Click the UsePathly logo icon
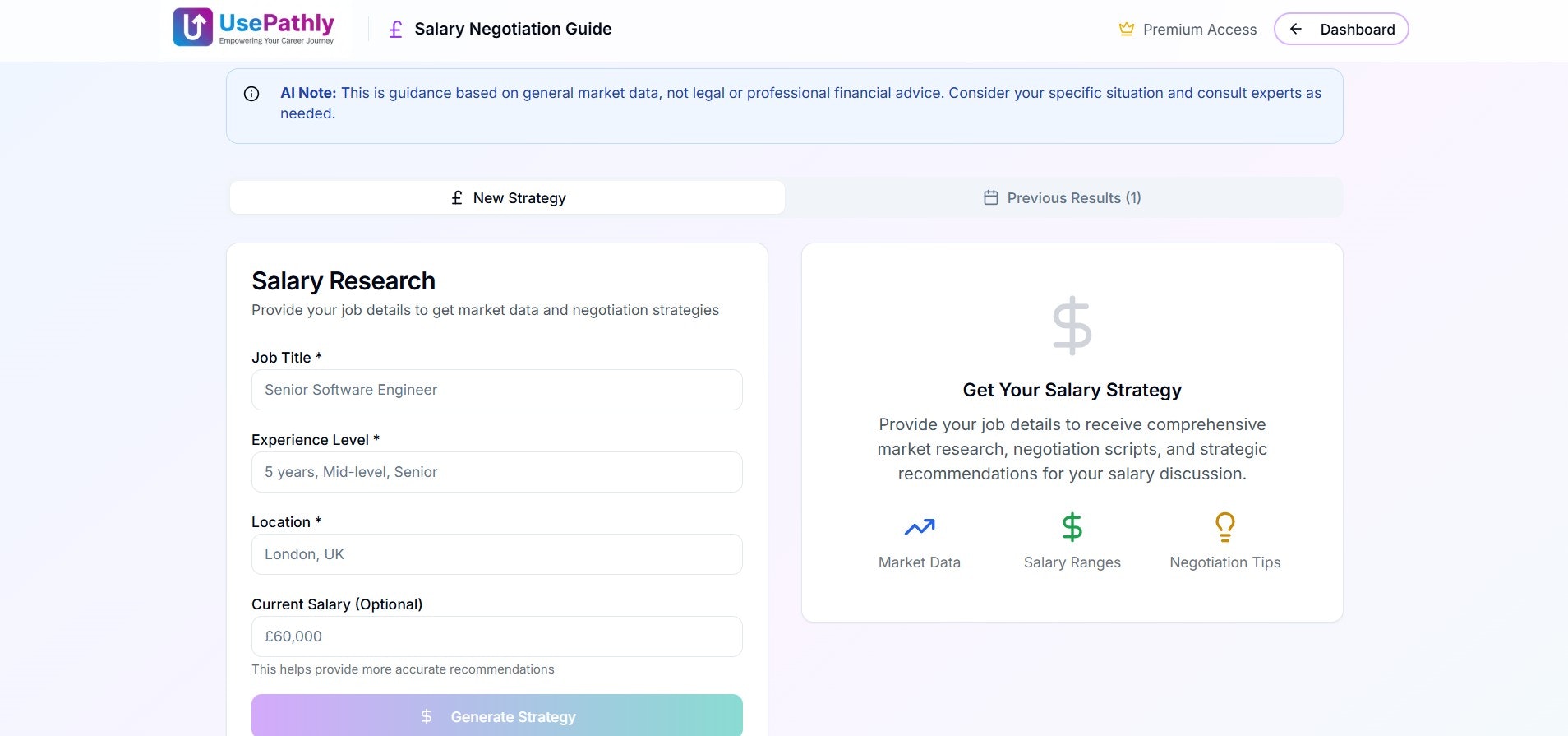Image resolution: width=1568 pixels, height=736 pixels. (193, 27)
